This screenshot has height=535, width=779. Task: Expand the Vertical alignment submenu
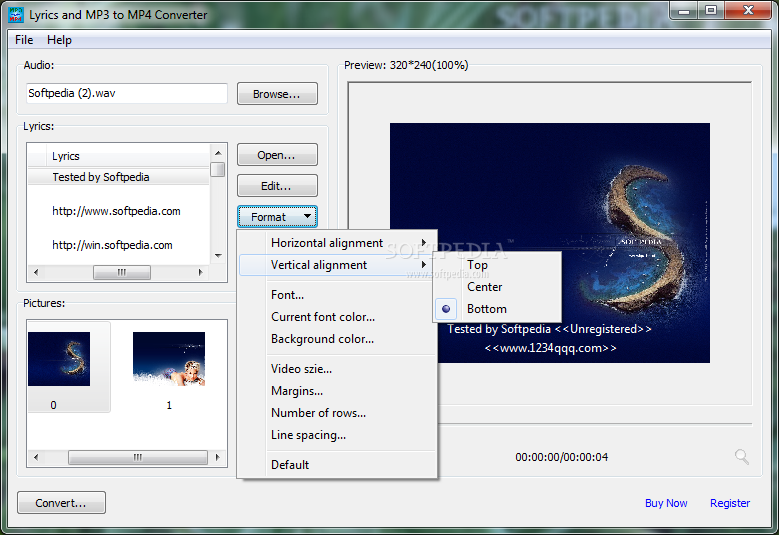(337, 265)
